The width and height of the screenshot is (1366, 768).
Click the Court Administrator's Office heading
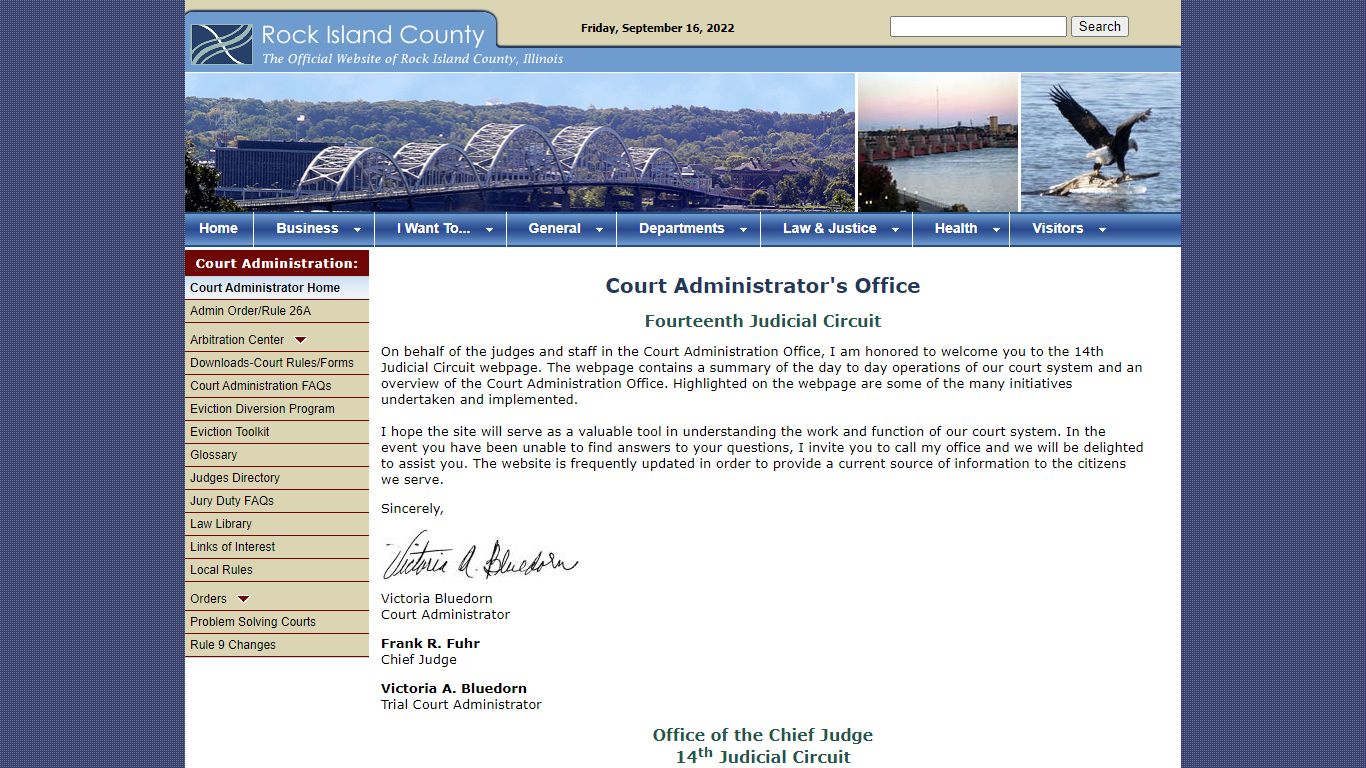tap(763, 286)
